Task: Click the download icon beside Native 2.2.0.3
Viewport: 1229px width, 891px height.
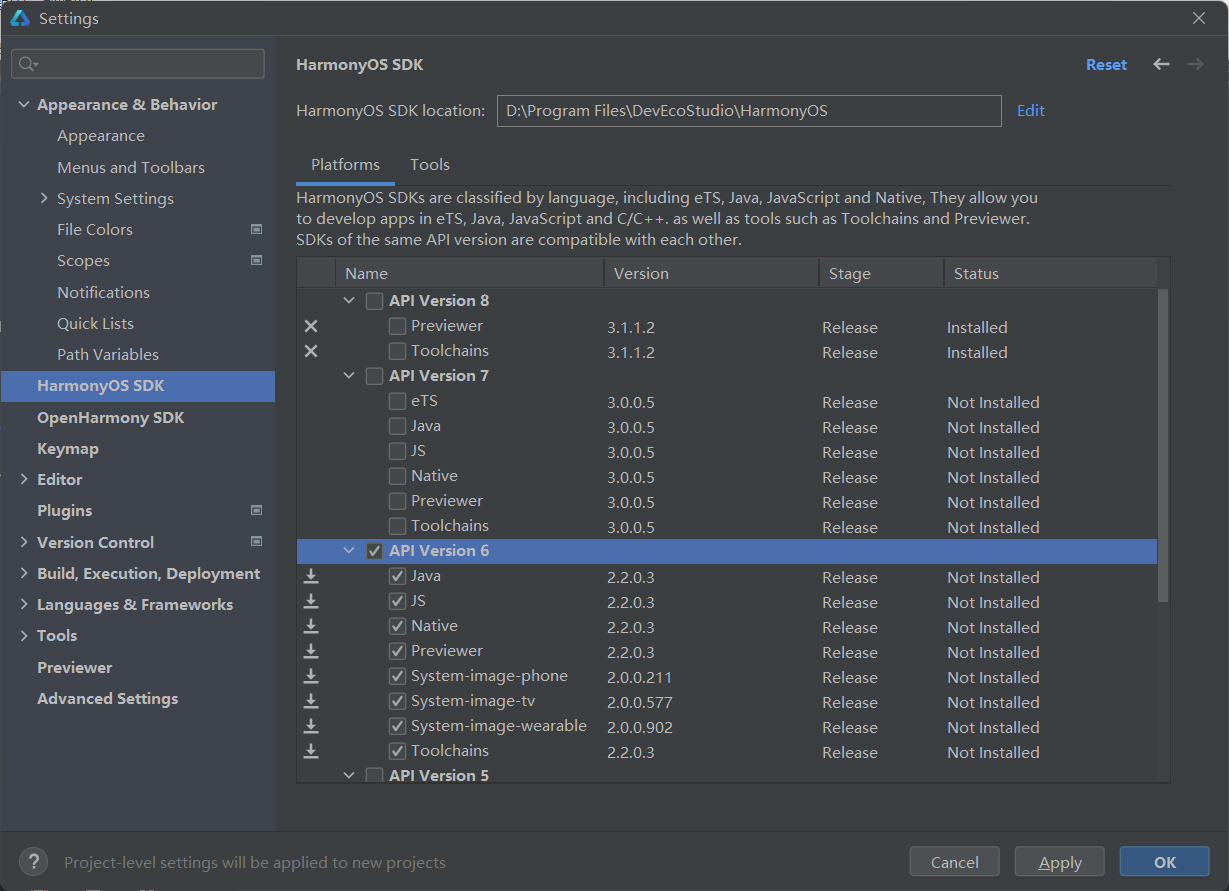Action: click(x=311, y=626)
